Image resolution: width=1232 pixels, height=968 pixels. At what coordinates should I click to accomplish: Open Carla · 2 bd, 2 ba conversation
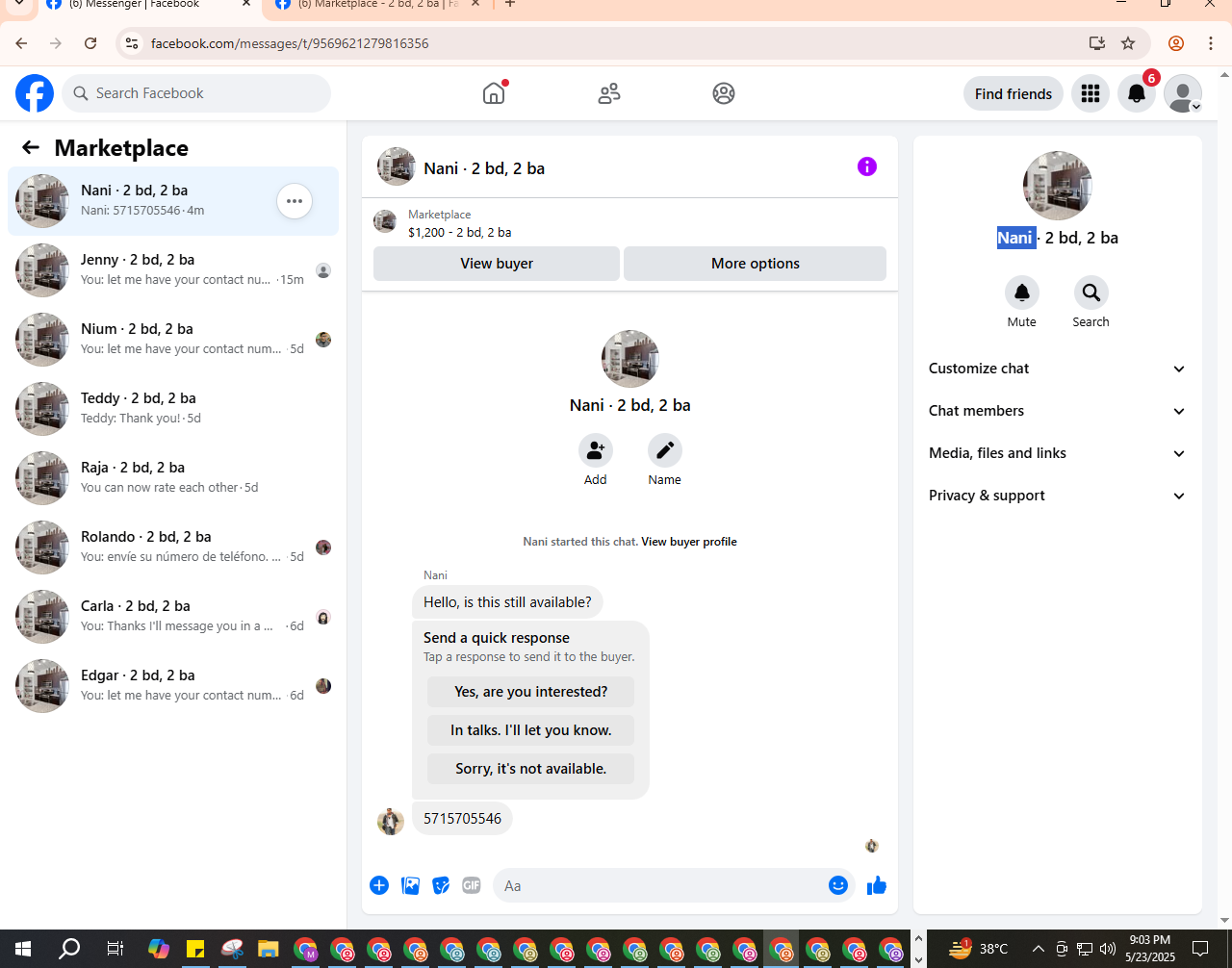(173, 617)
